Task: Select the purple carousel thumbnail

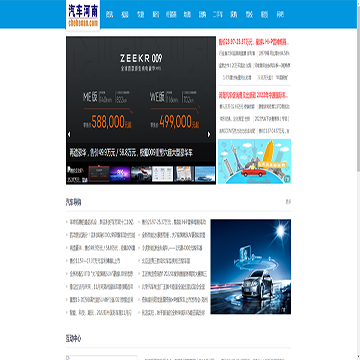Action: click(x=120, y=174)
